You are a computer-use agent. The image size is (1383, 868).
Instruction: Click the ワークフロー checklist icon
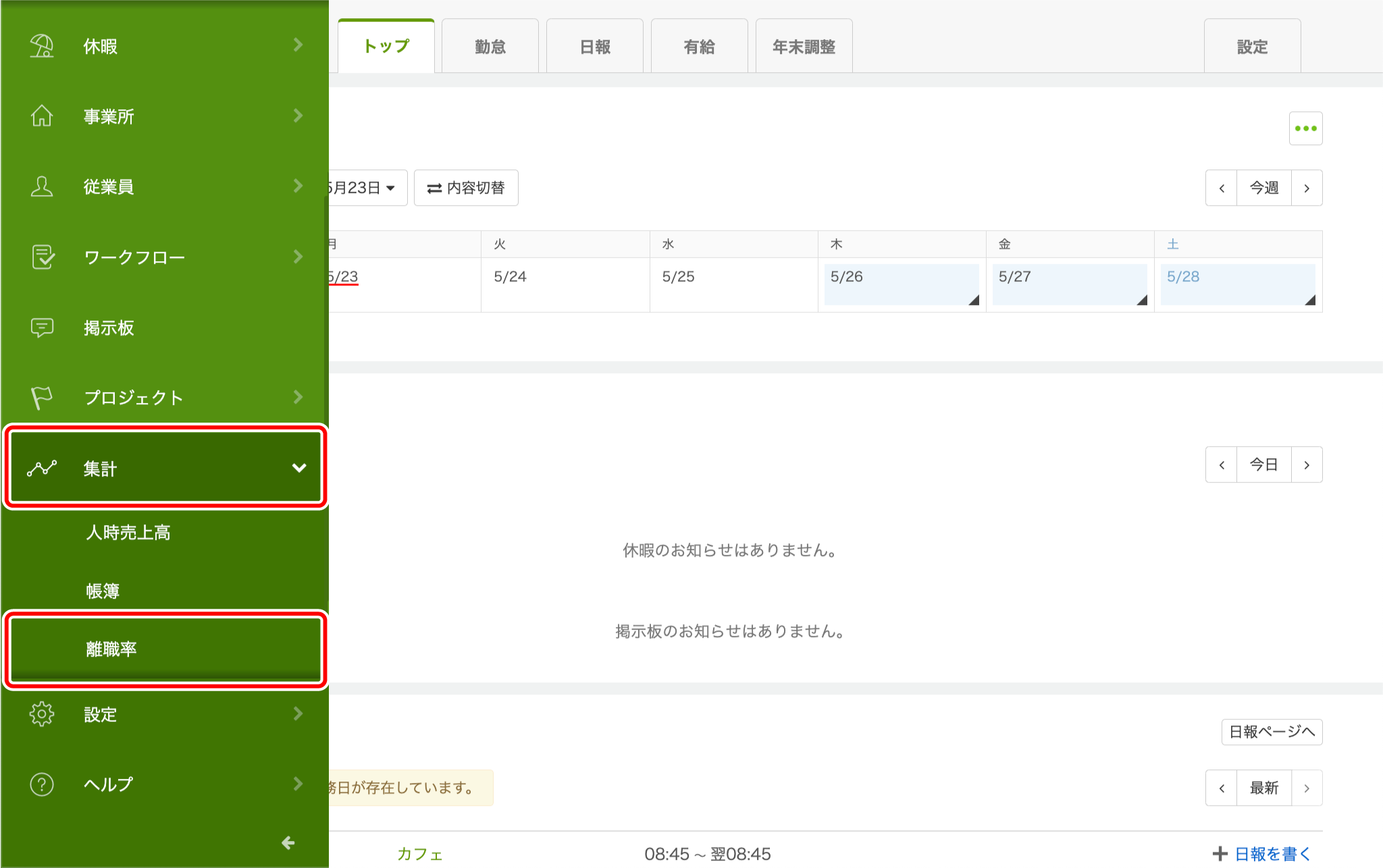click(42, 257)
